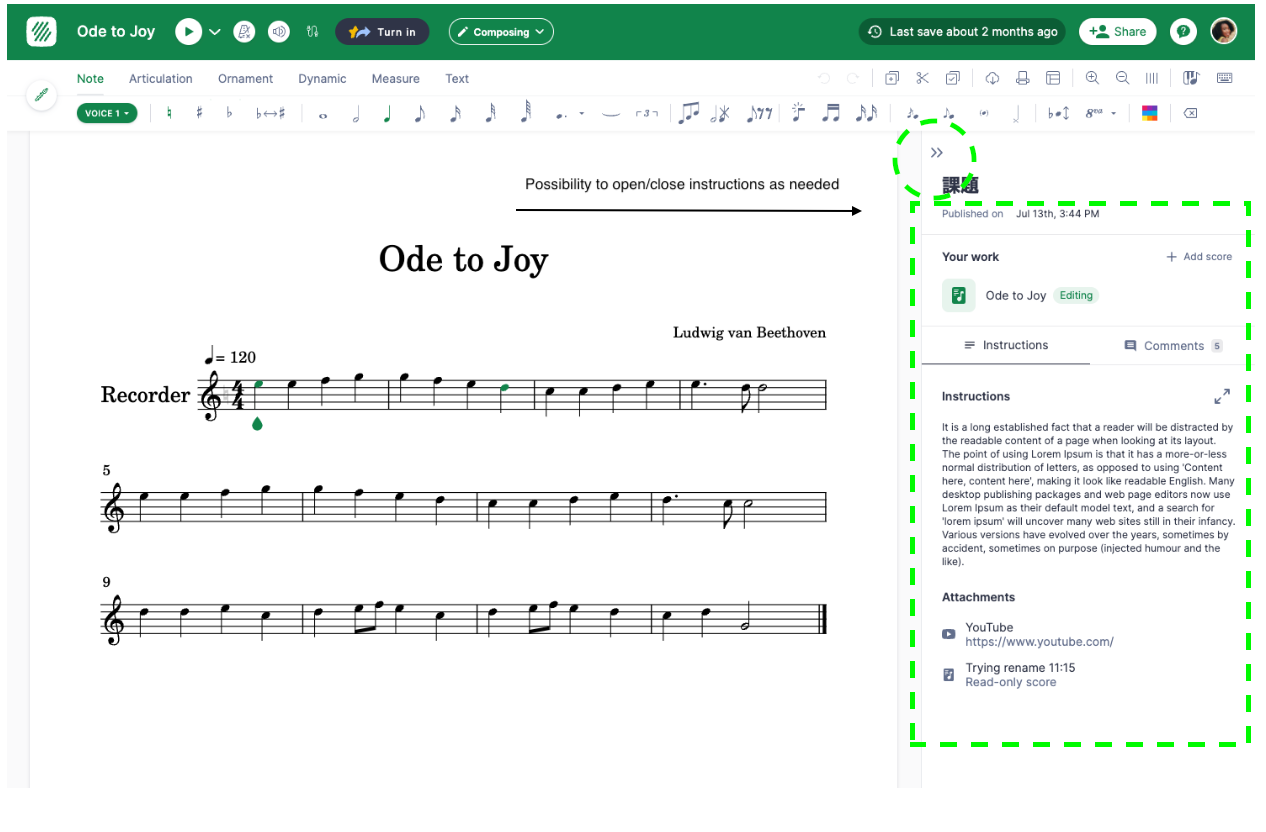
Task: Open the Comments tab
Action: tap(1173, 346)
